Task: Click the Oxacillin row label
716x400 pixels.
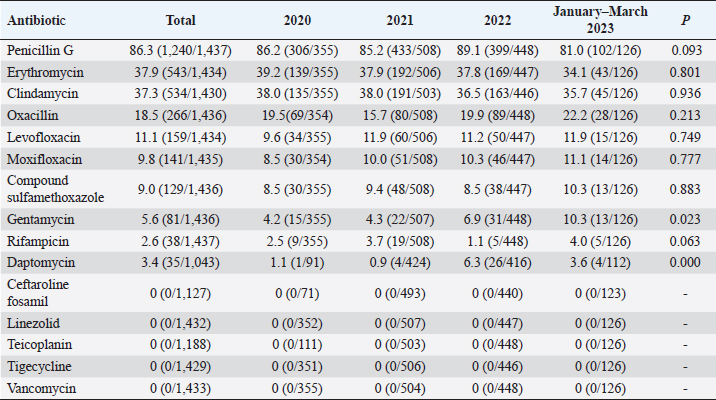Action: click(30, 116)
